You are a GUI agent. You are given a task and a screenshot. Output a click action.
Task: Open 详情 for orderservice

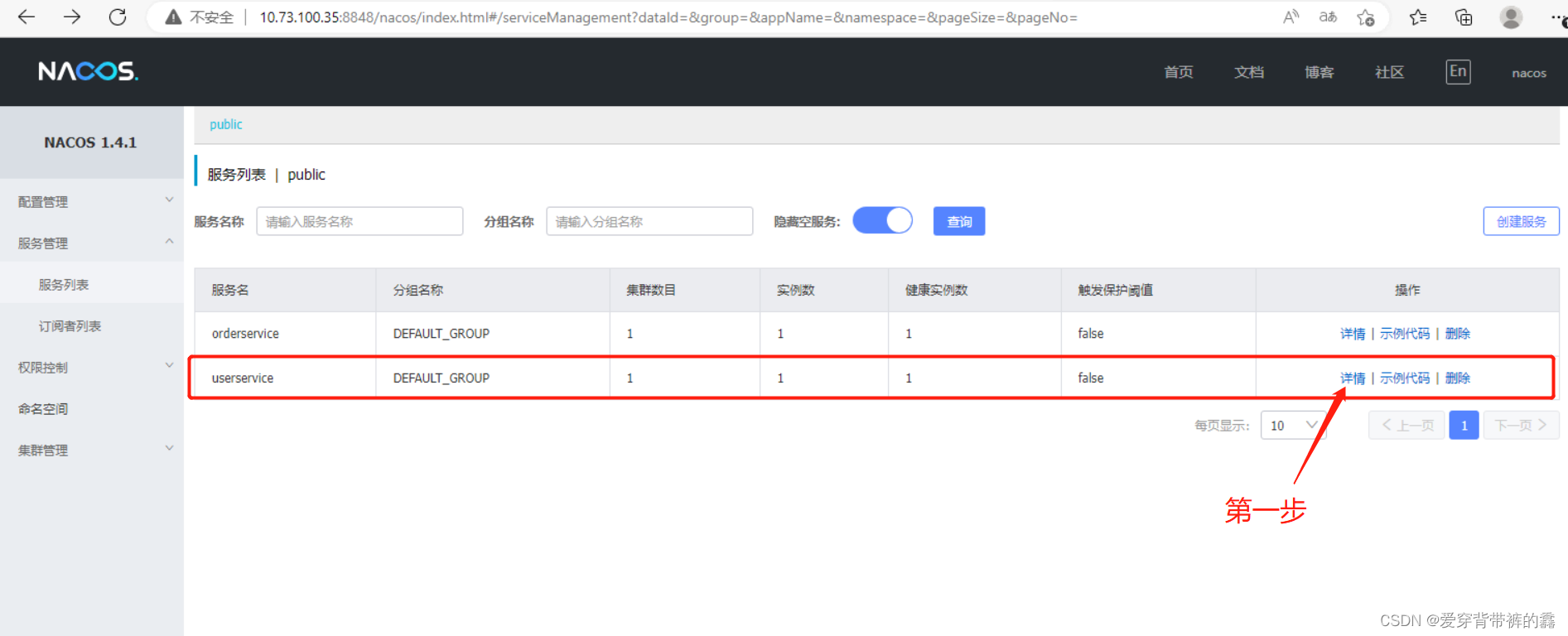[x=1353, y=333]
